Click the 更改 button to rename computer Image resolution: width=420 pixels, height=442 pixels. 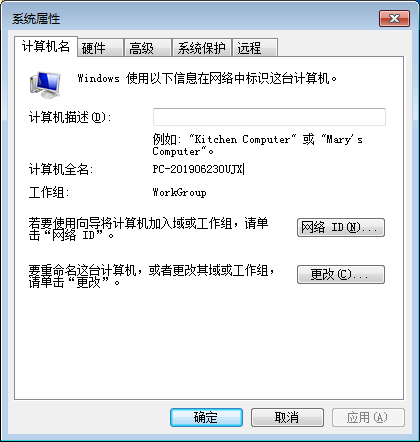point(341,274)
